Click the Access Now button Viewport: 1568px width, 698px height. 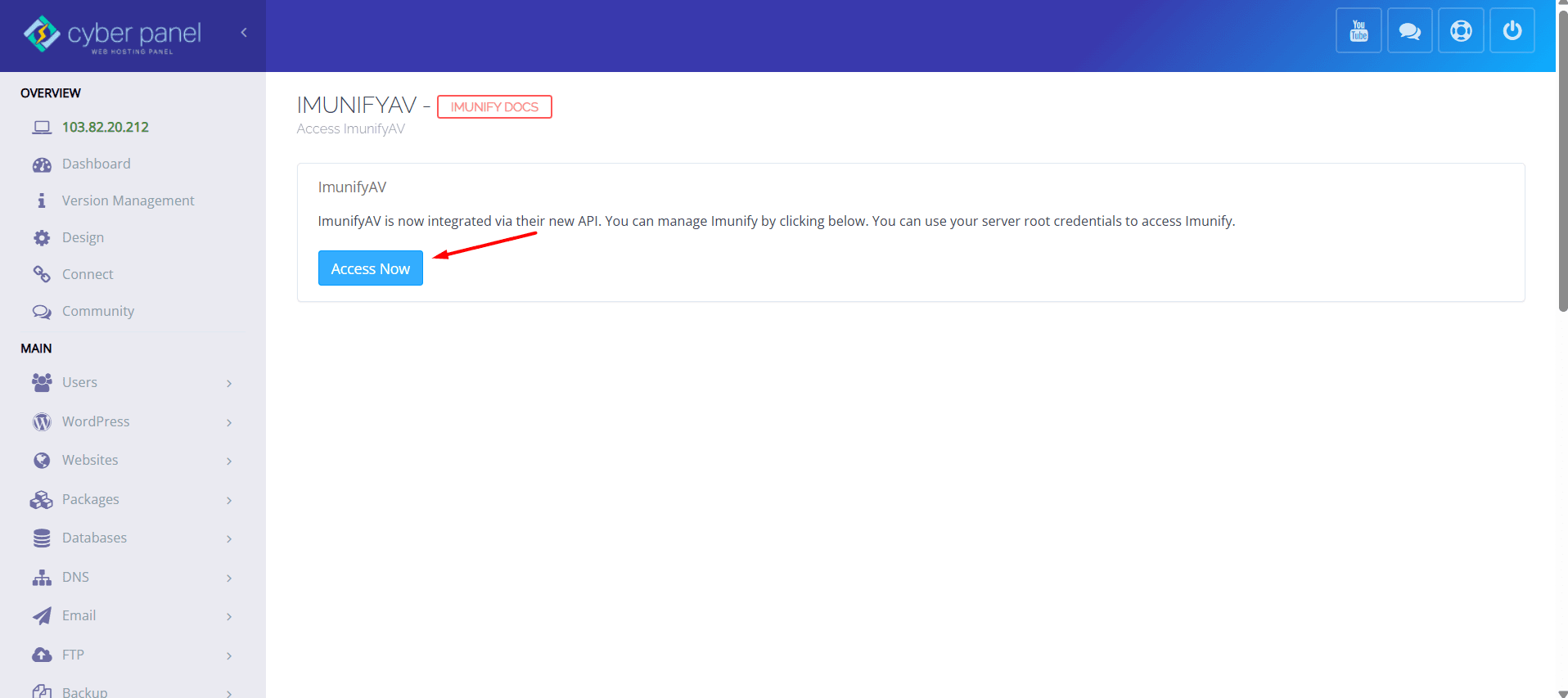pos(370,268)
